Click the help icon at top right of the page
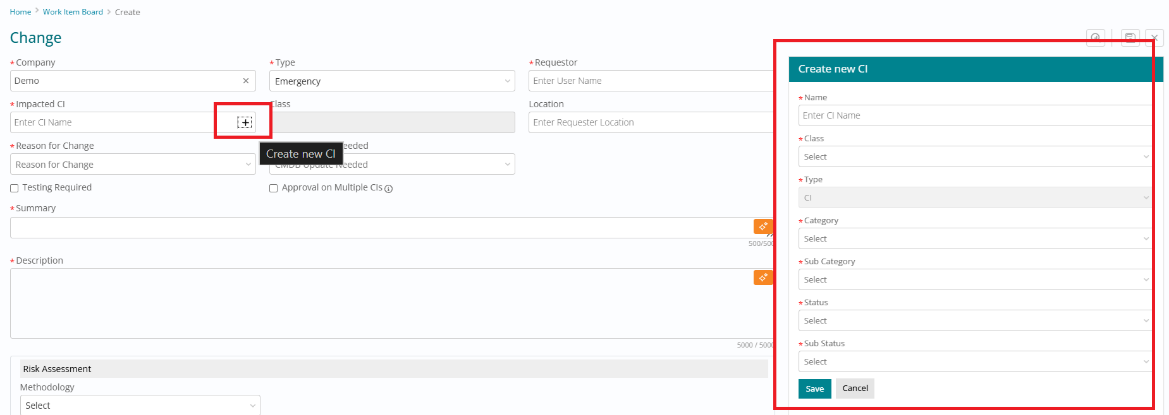The height and width of the screenshot is (415, 1169). (1096, 38)
